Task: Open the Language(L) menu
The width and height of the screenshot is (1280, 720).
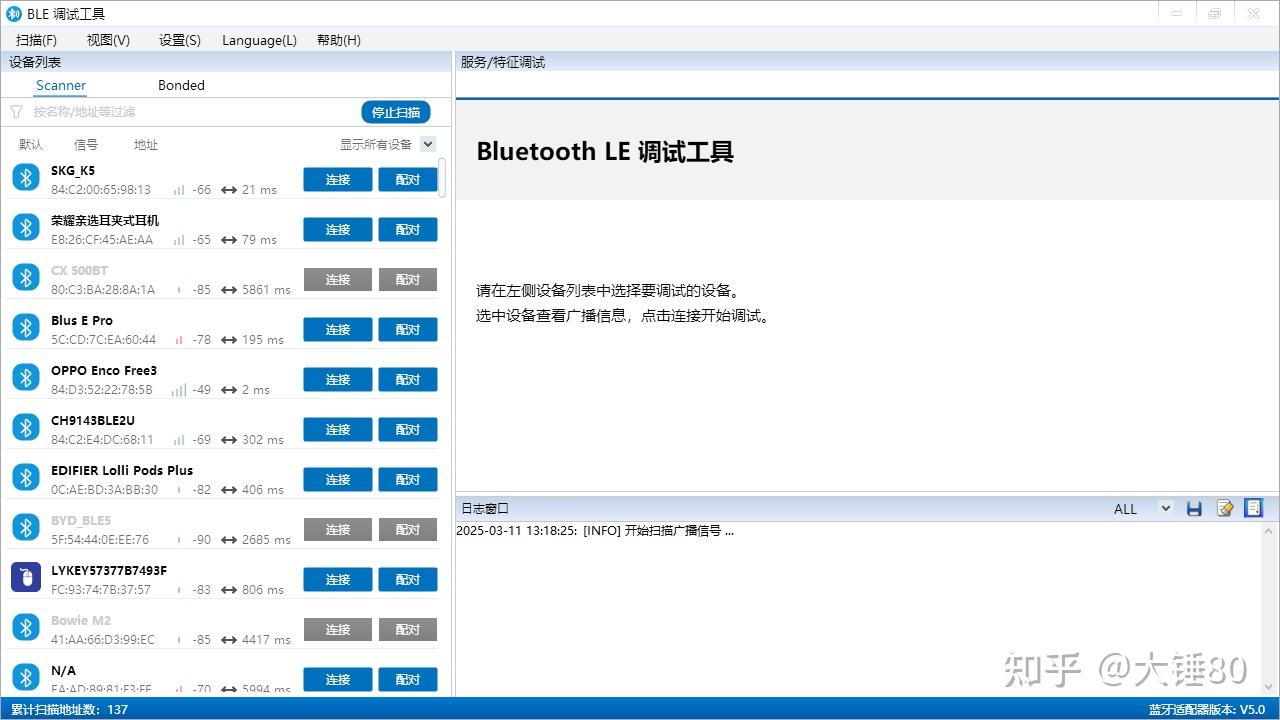Action: 259,40
